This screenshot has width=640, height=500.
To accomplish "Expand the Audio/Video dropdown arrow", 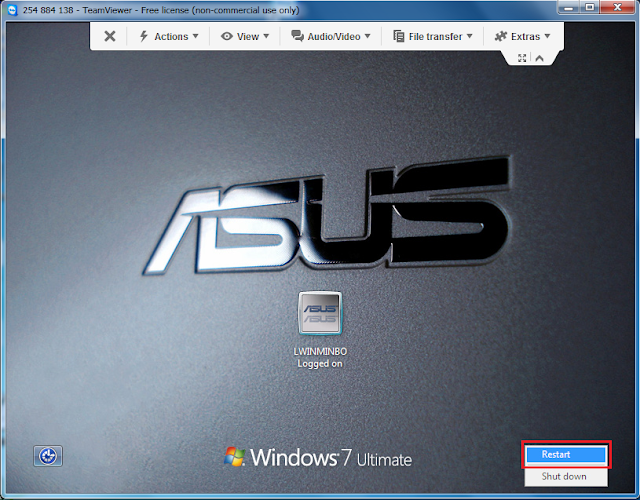I will (x=367, y=36).
